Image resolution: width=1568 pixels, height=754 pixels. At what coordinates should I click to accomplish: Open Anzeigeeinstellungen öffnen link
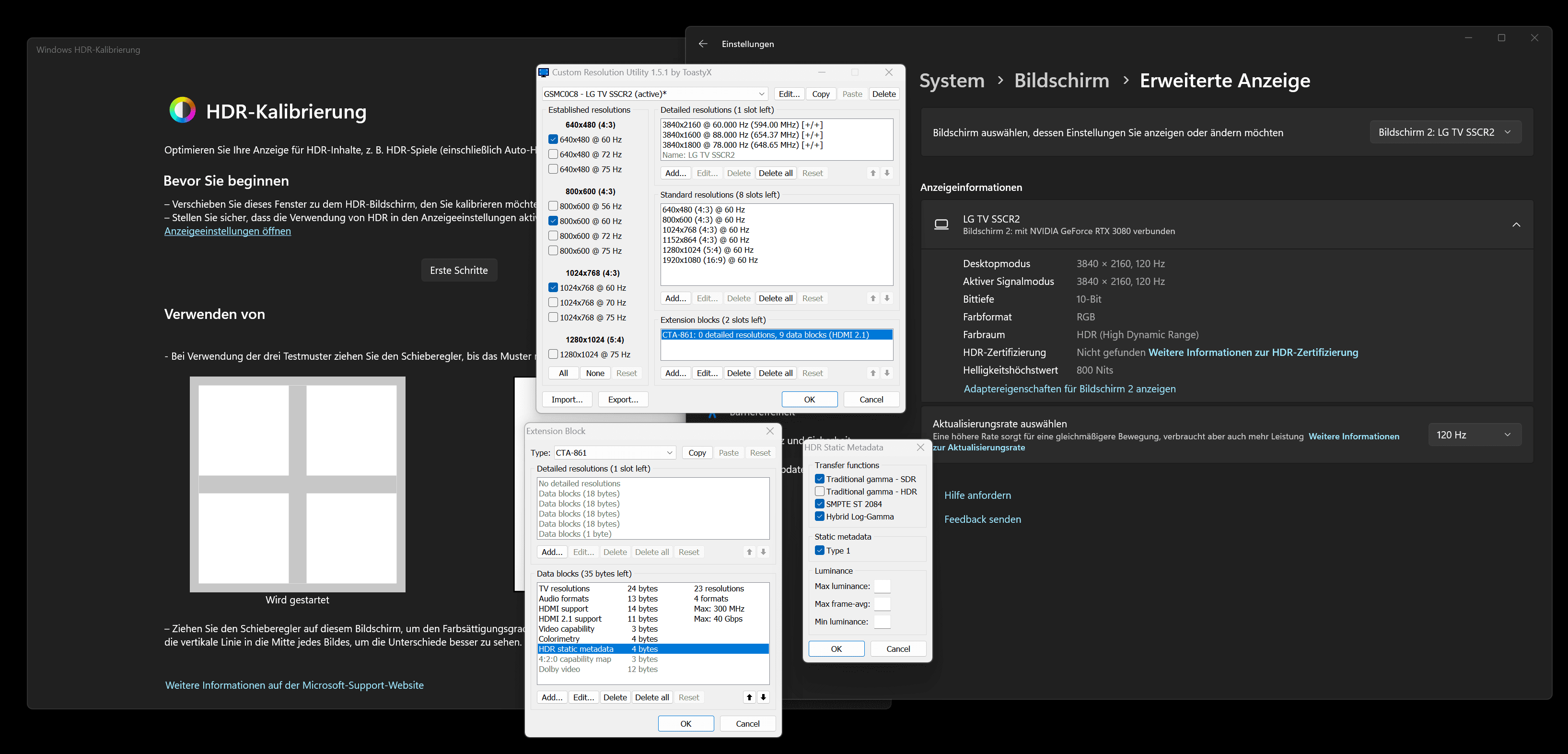[228, 232]
